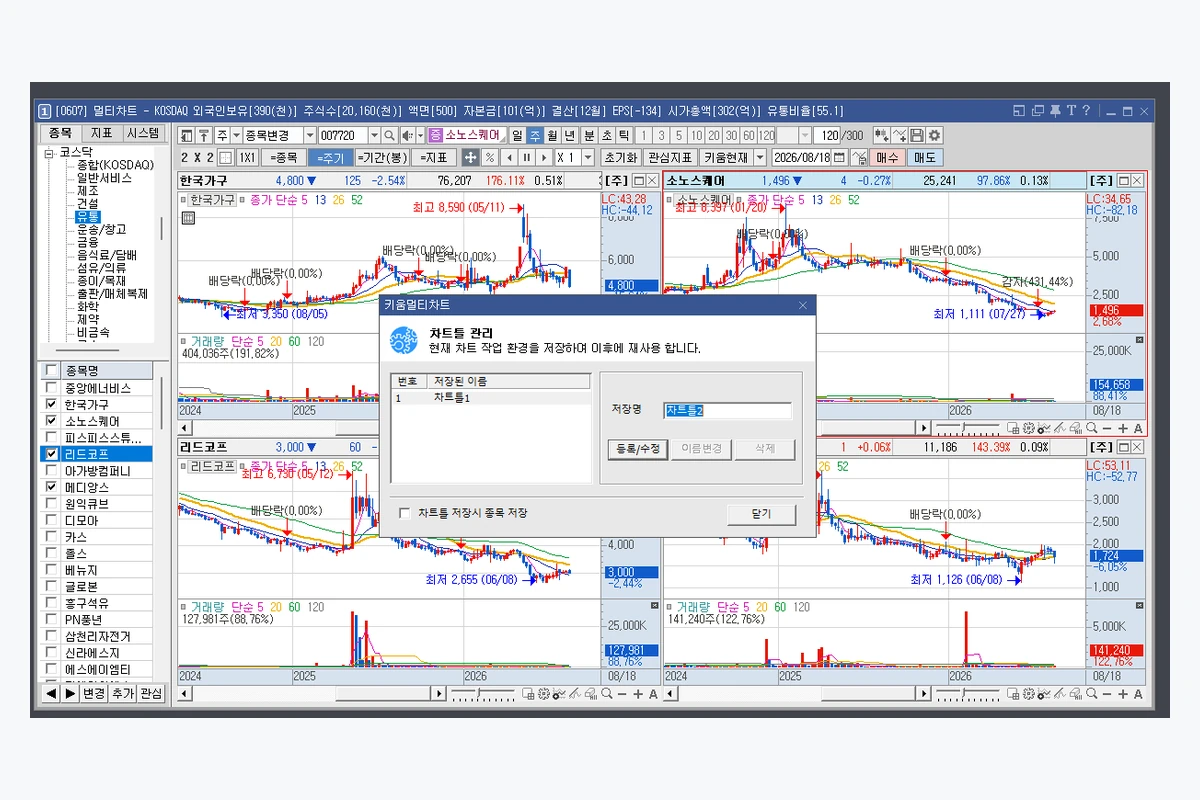Open the dropdown arrow beside the speaker icon
This screenshot has width=1200, height=800.
(x=420, y=135)
